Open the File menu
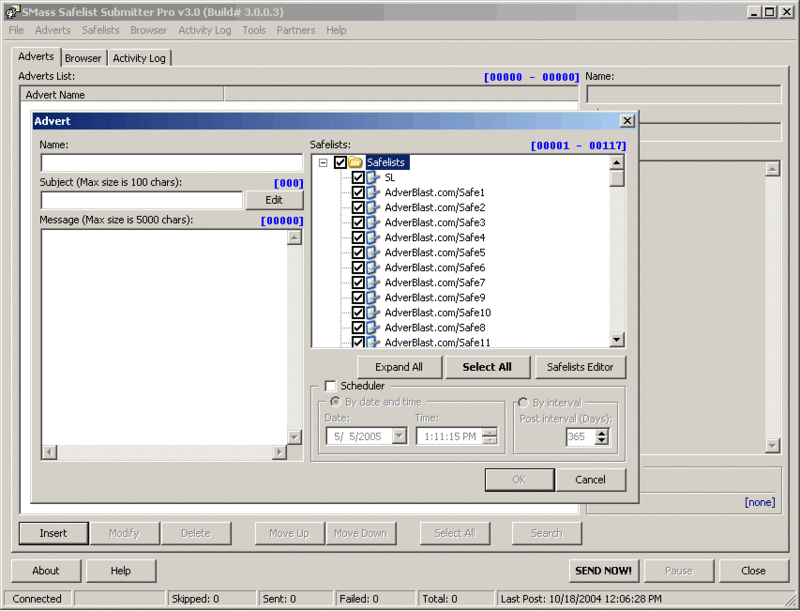Viewport: 800px width, 611px height. click(x=16, y=30)
